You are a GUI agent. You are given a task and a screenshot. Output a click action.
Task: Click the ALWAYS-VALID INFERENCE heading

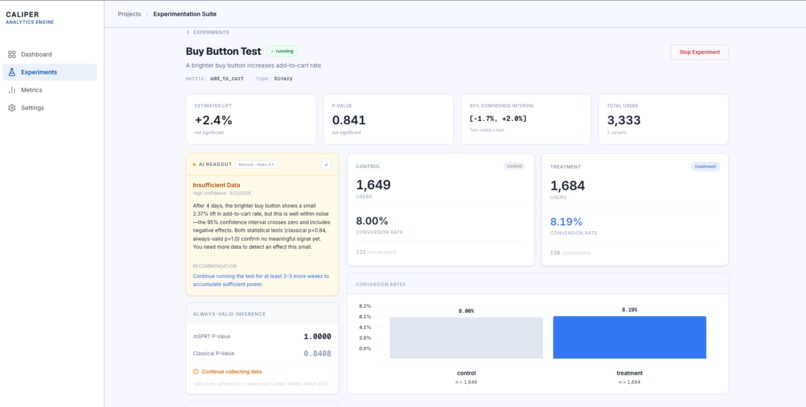point(229,314)
